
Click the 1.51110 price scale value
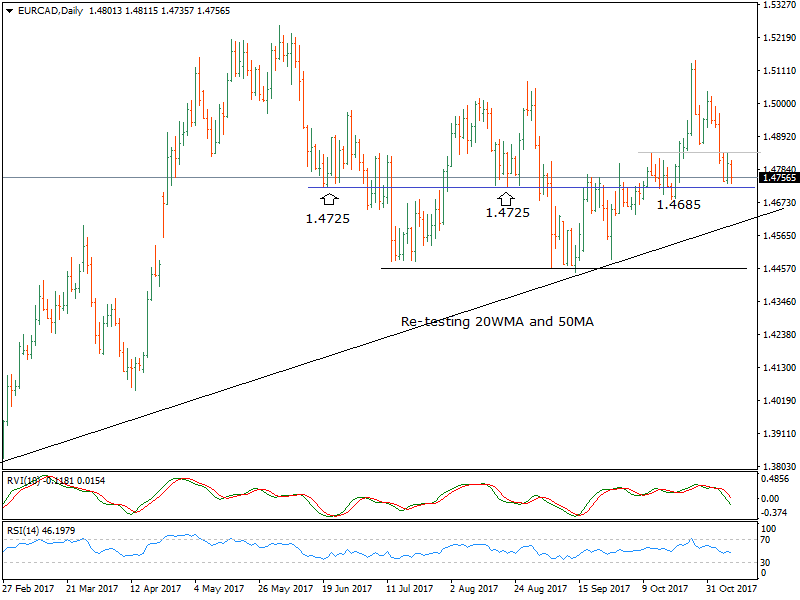point(779,70)
